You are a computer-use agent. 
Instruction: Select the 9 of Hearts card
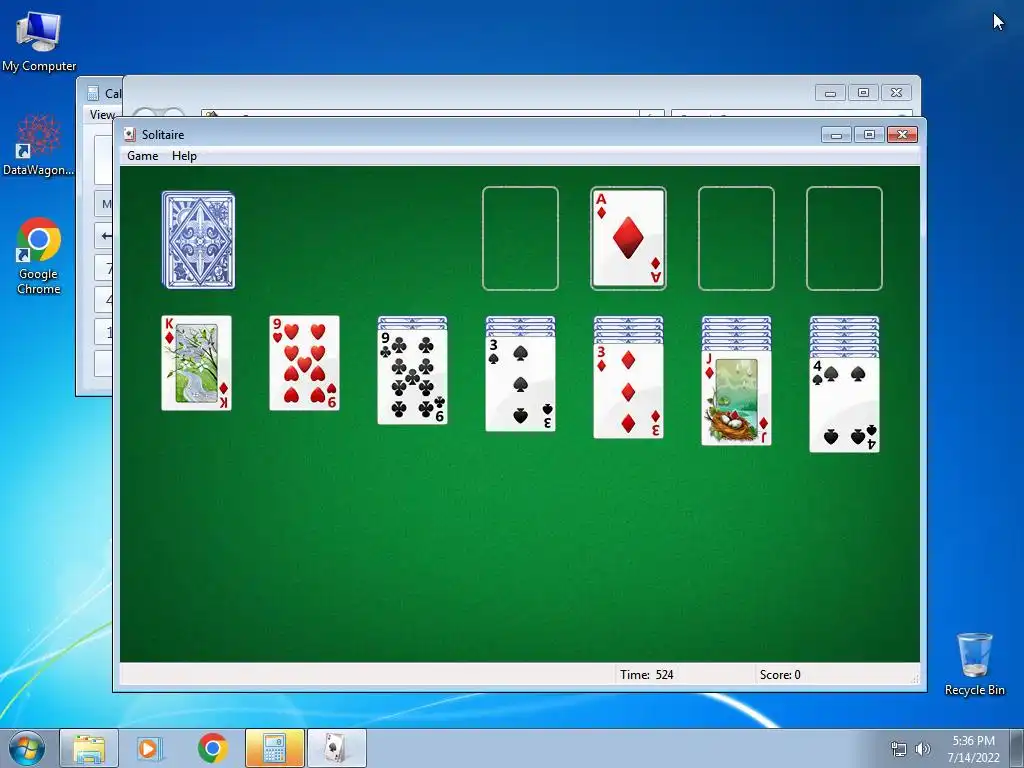[x=304, y=363]
